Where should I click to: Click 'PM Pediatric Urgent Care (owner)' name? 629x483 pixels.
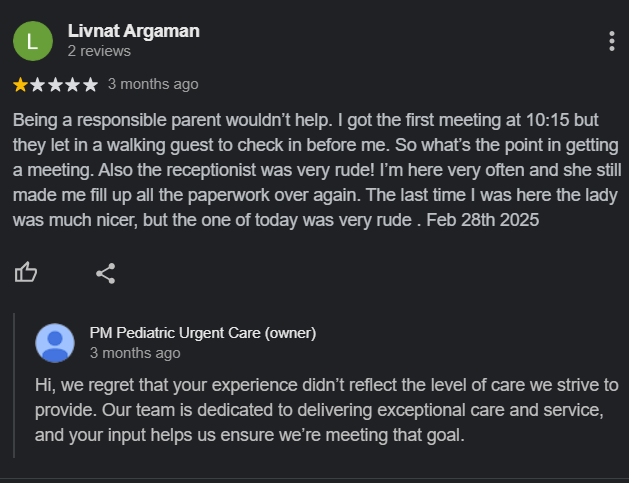click(203, 333)
